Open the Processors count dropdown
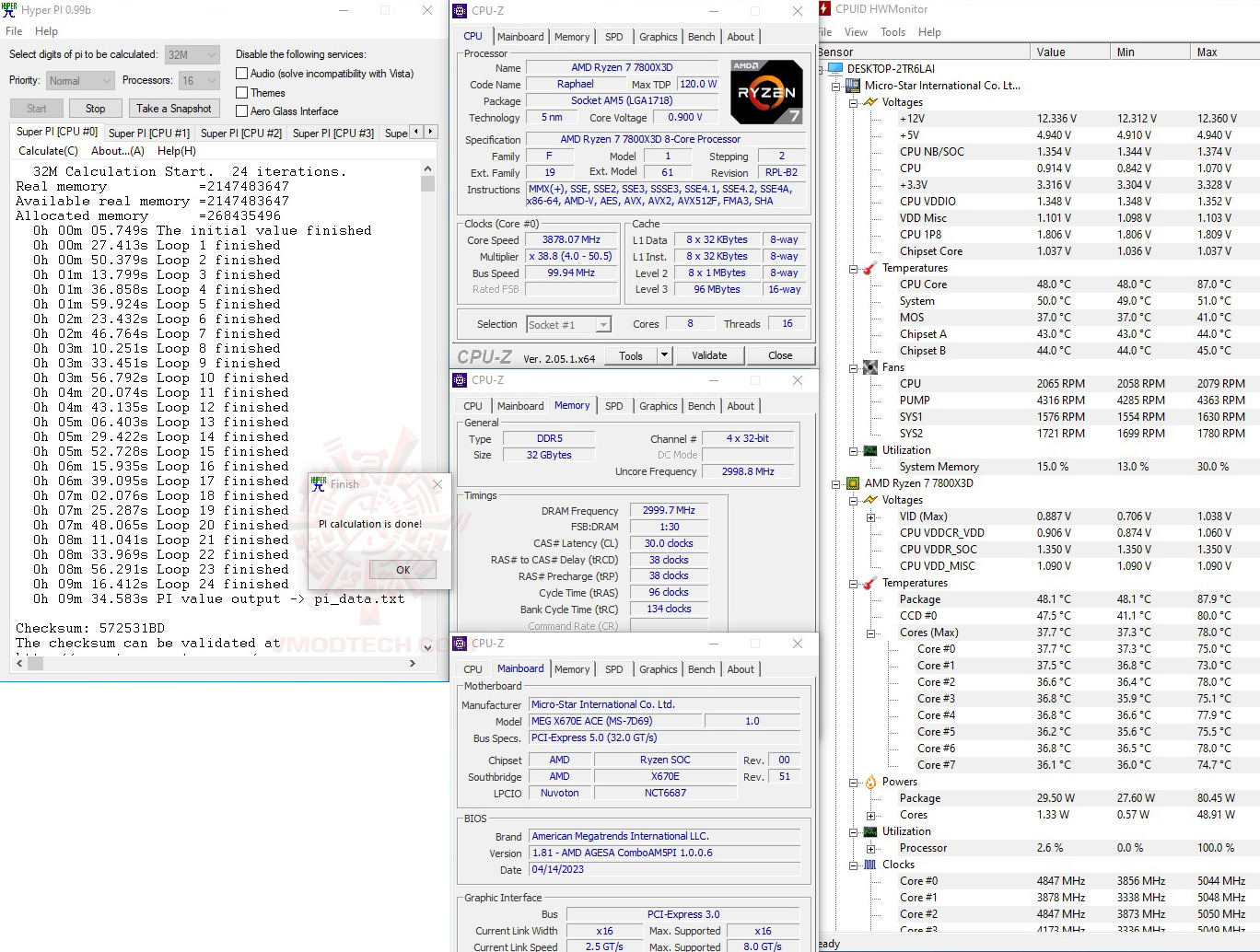Screen dimensions: 1260x952 199,81
